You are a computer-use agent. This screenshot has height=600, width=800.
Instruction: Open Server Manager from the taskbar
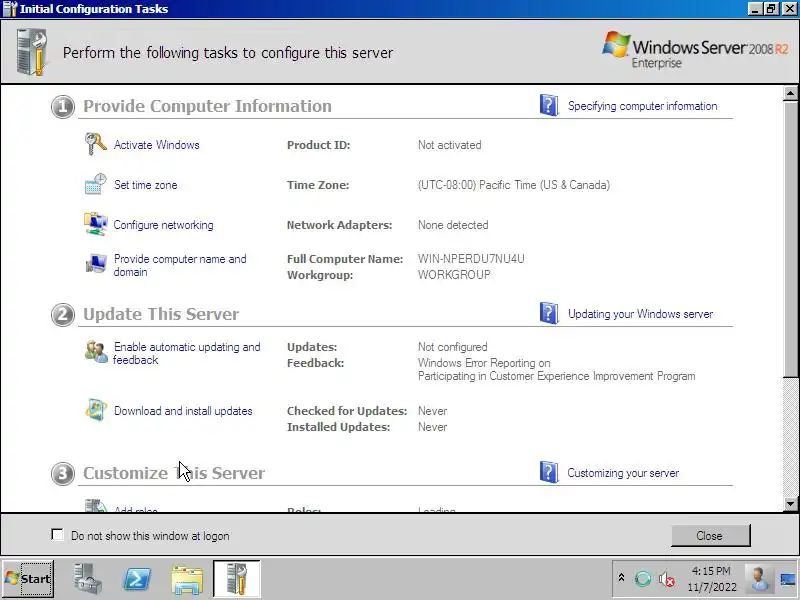[88, 579]
